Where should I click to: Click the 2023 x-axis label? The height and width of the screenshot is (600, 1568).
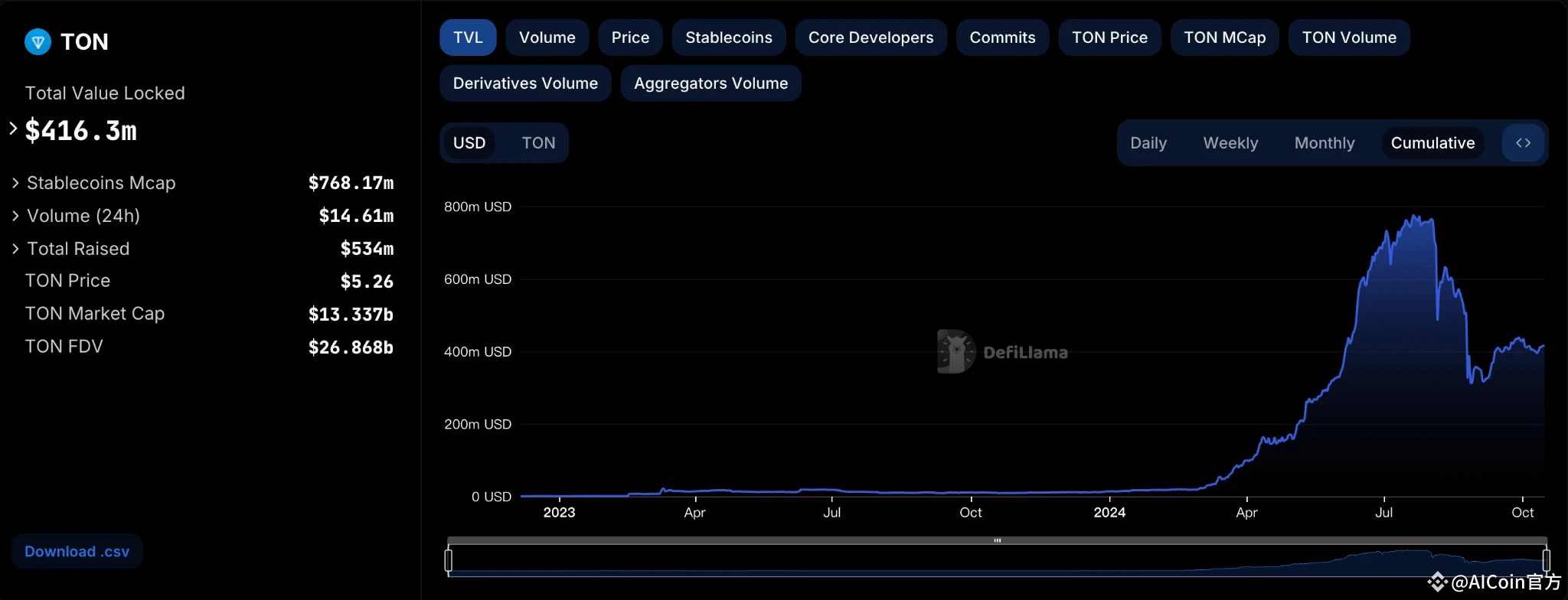click(559, 513)
